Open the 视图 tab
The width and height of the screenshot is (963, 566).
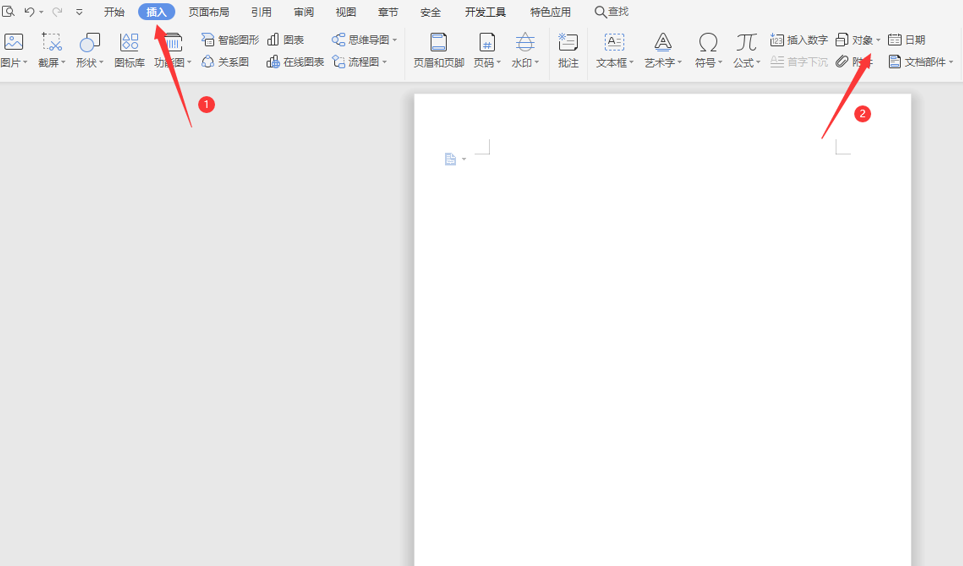pyautogui.click(x=346, y=12)
